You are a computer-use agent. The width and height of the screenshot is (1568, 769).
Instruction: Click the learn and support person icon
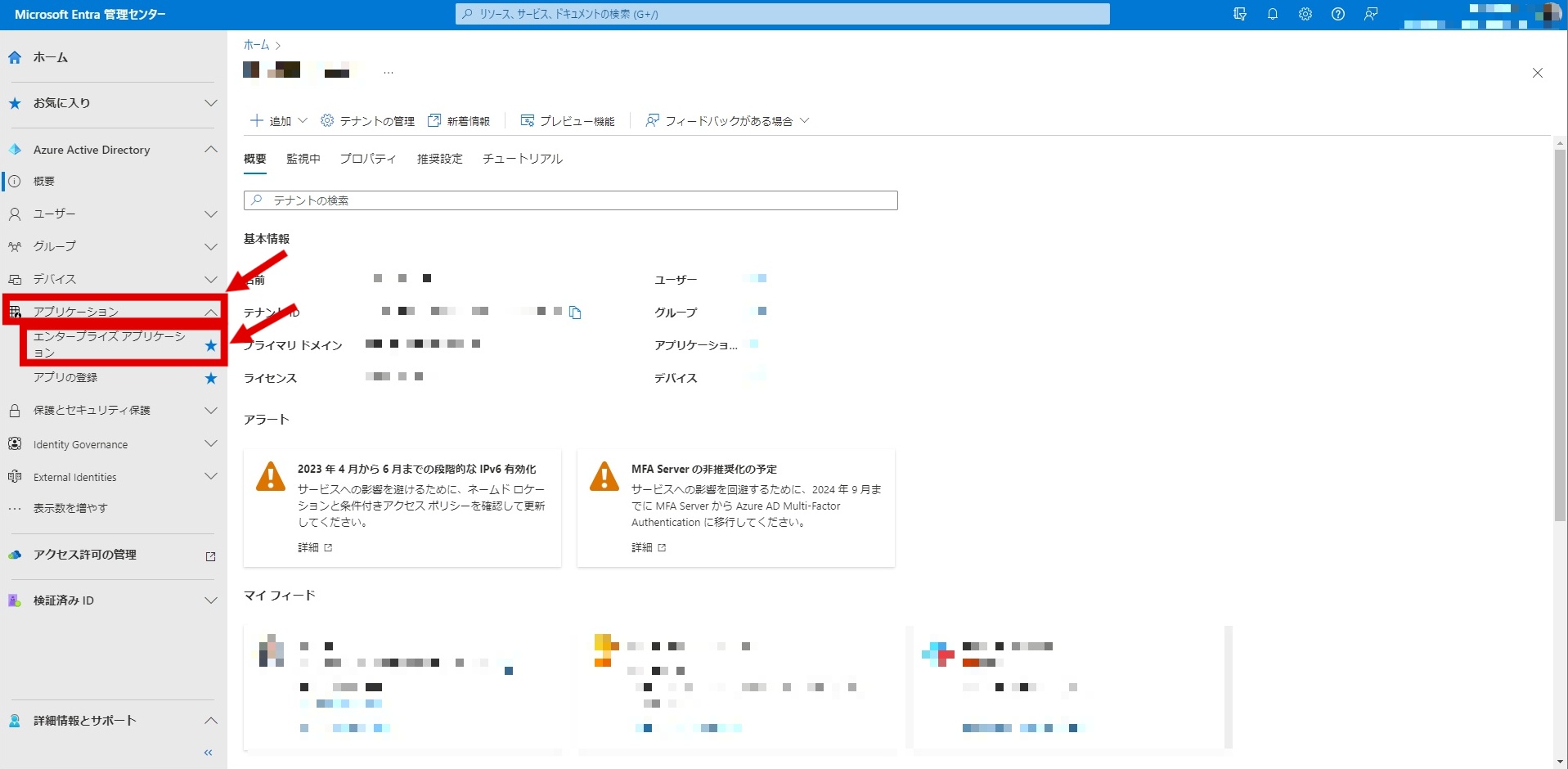click(x=15, y=721)
